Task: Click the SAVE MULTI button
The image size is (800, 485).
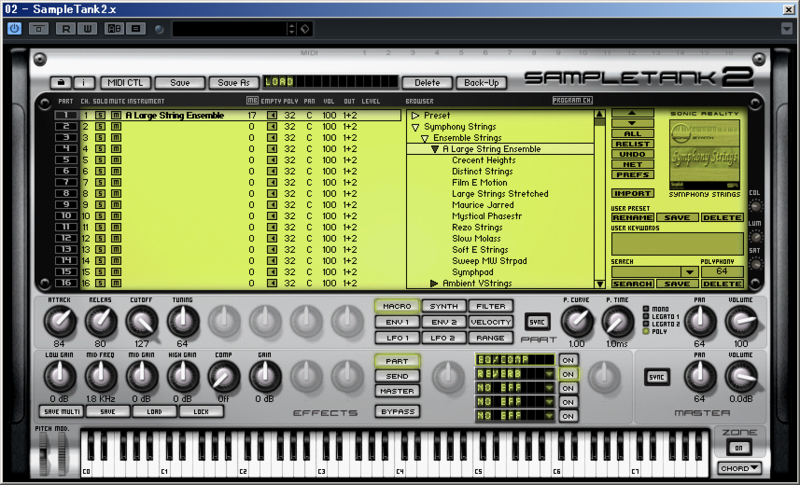Action: pyautogui.click(x=62, y=412)
